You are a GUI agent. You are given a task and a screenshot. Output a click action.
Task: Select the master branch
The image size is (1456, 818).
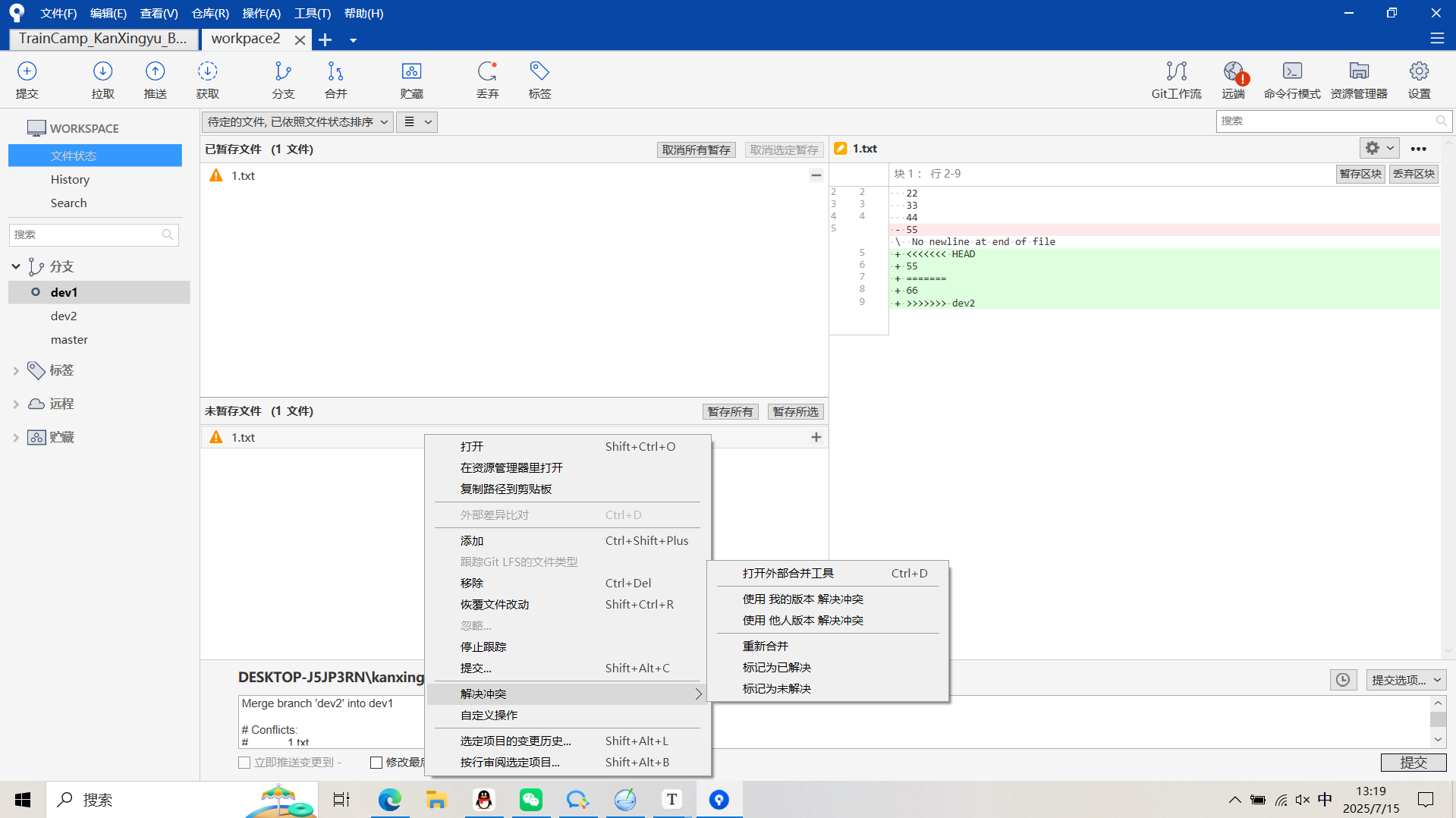[69, 339]
